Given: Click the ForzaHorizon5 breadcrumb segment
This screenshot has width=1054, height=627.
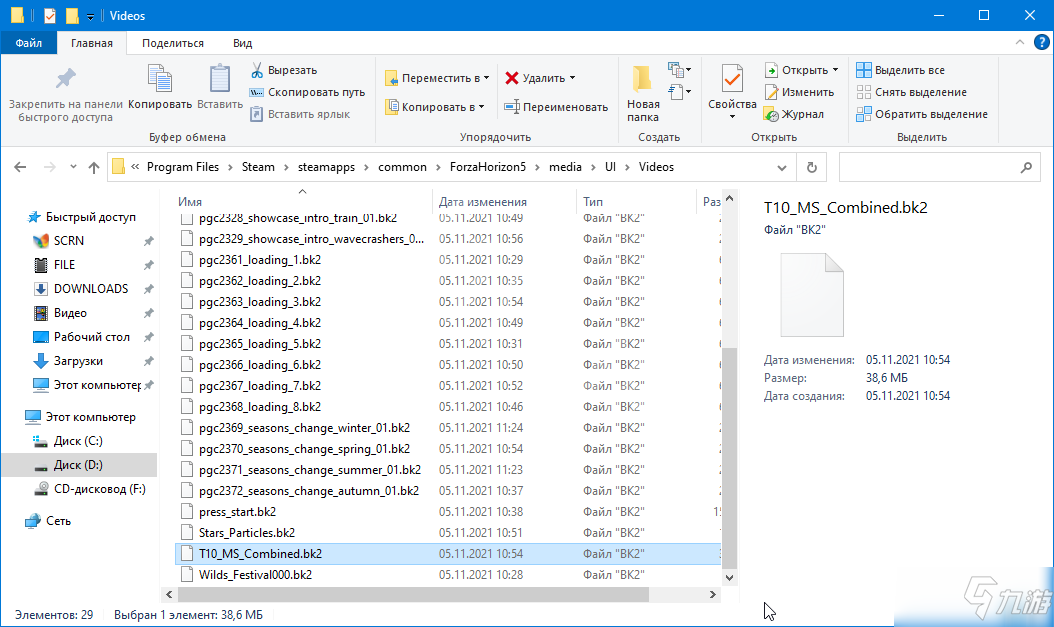Looking at the screenshot, I should coord(488,167).
